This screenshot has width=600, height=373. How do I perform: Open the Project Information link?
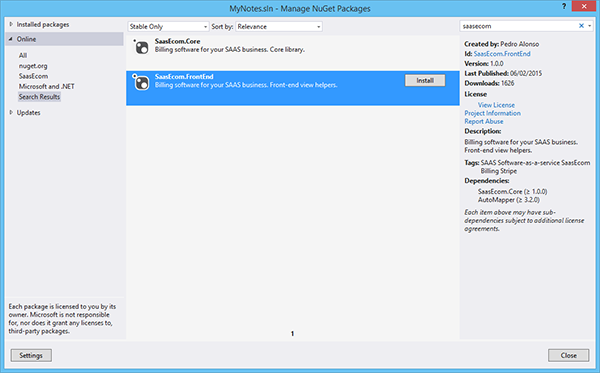[492, 113]
